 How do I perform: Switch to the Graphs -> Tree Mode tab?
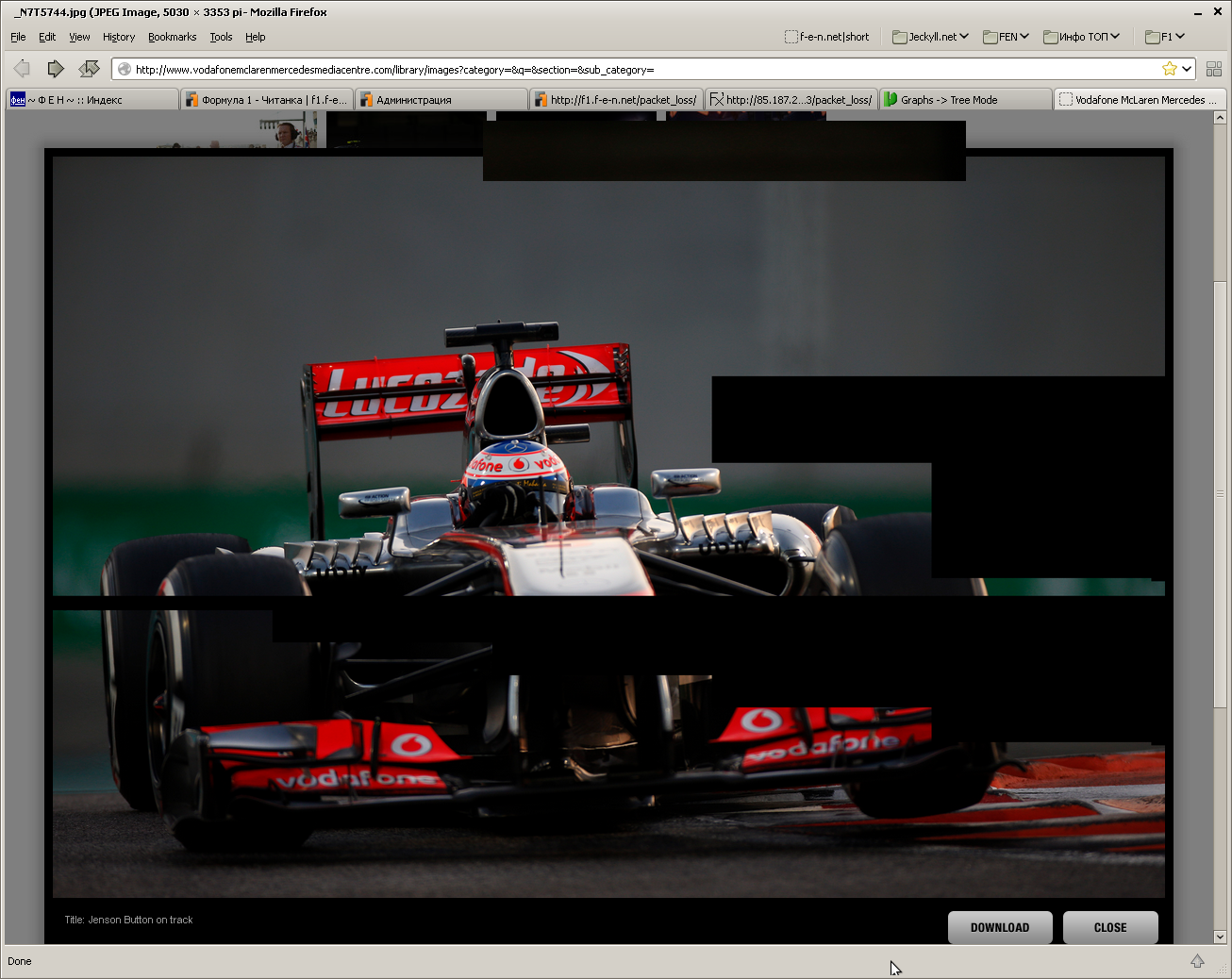(964, 100)
